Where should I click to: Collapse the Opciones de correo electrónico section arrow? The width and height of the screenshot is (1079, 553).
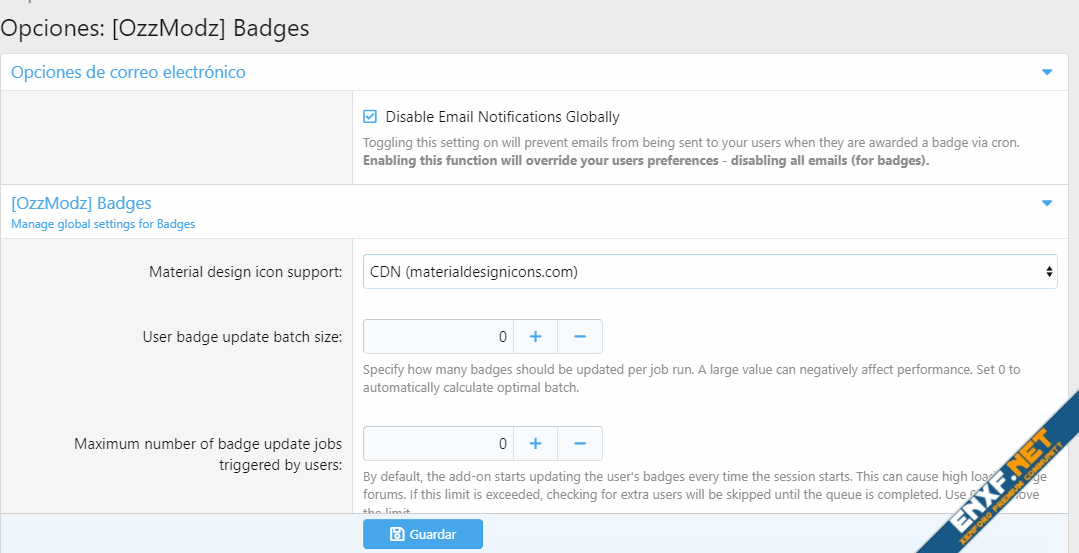pos(1047,72)
